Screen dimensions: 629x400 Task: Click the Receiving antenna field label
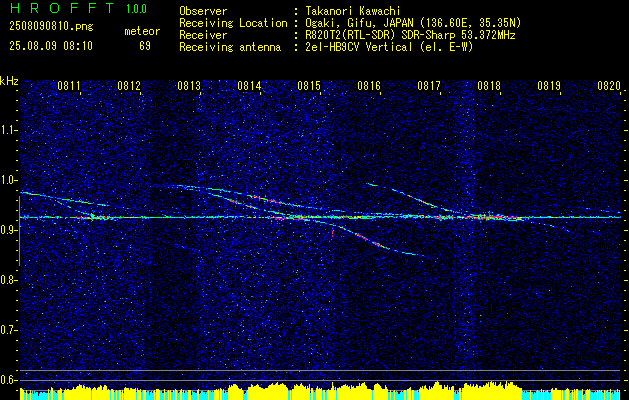click(230, 47)
